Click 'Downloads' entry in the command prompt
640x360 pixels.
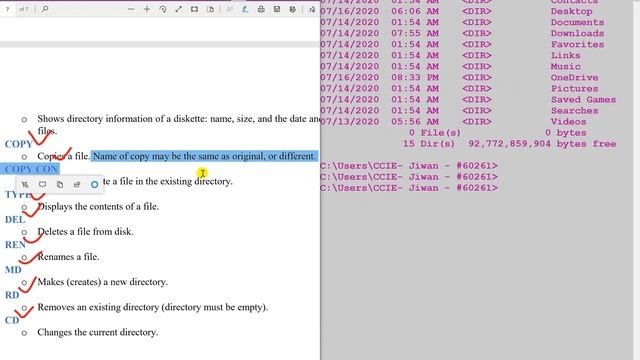(x=577, y=33)
